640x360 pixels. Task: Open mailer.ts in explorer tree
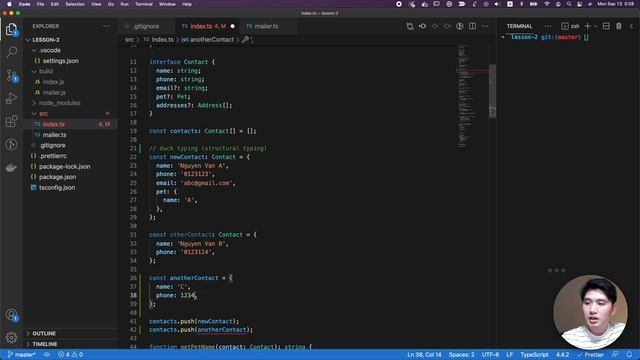[54, 135]
